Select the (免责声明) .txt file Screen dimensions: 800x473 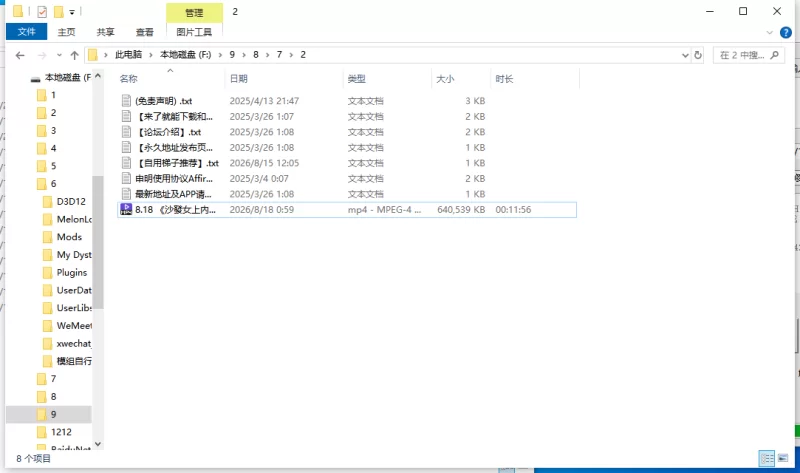tap(163, 101)
